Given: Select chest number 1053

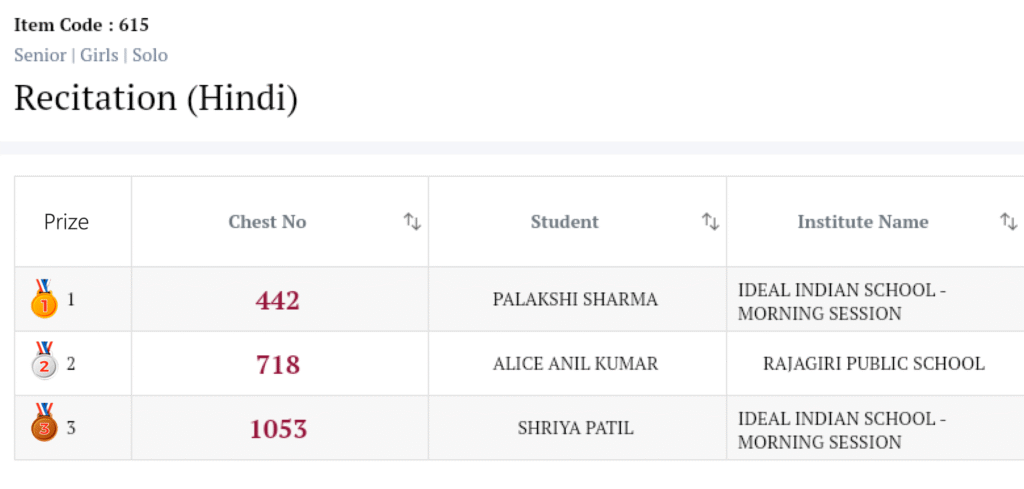Looking at the screenshot, I should point(278,429).
